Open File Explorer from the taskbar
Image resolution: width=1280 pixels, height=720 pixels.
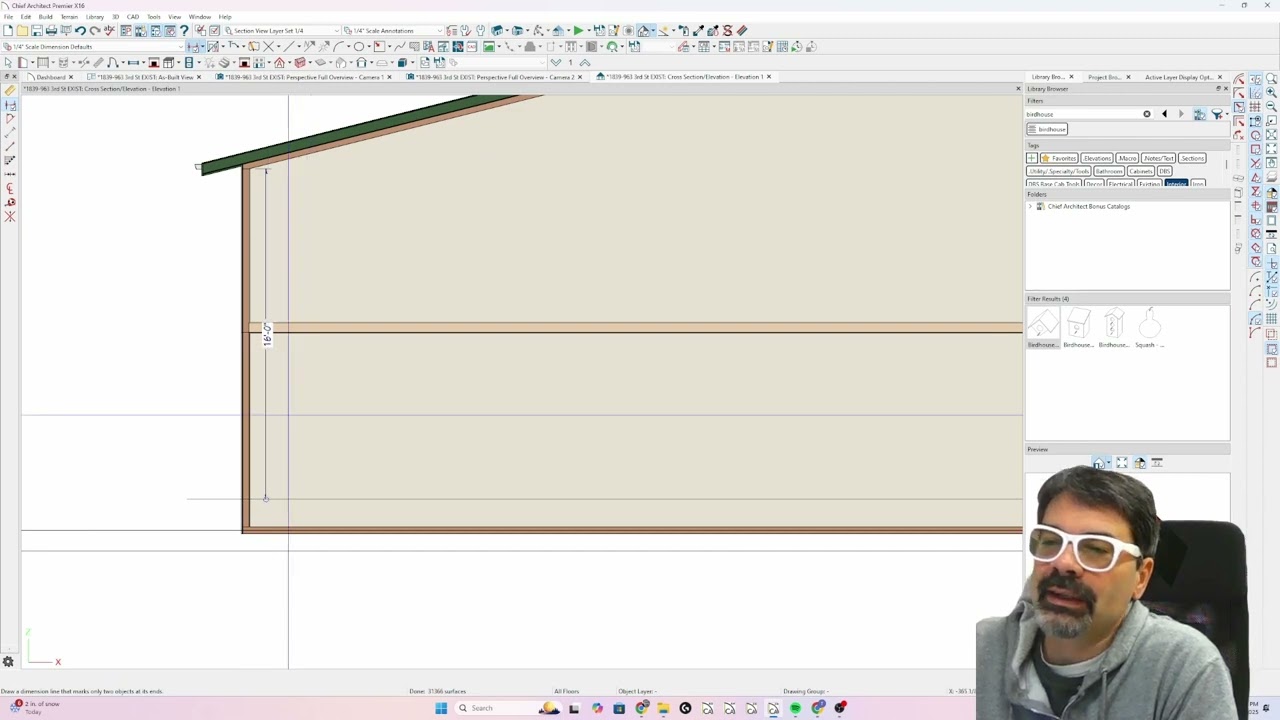663,708
